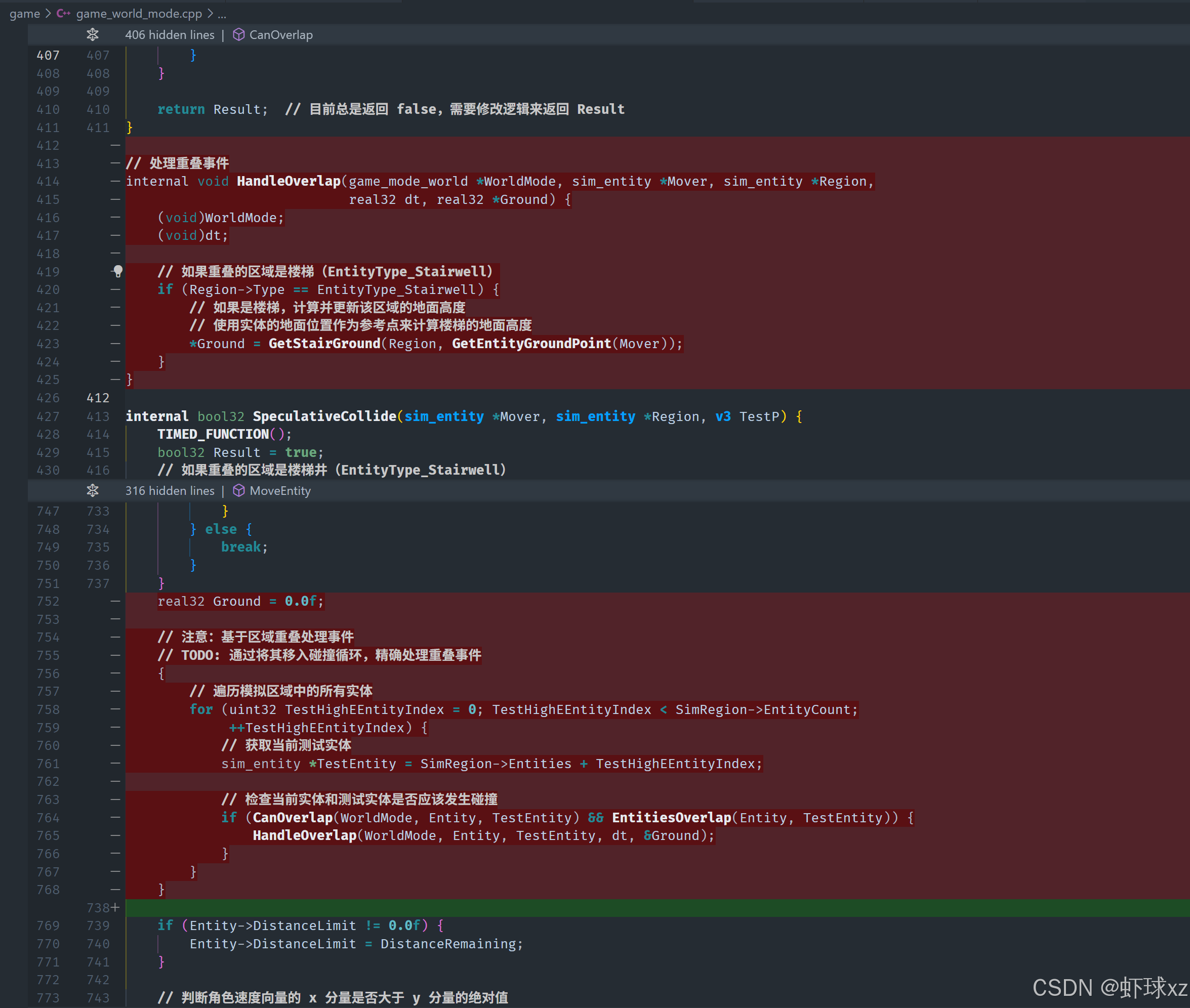Click the minus marker at deleted line 412
The width and height of the screenshot is (1190, 1008).
pyautogui.click(x=115, y=146)
